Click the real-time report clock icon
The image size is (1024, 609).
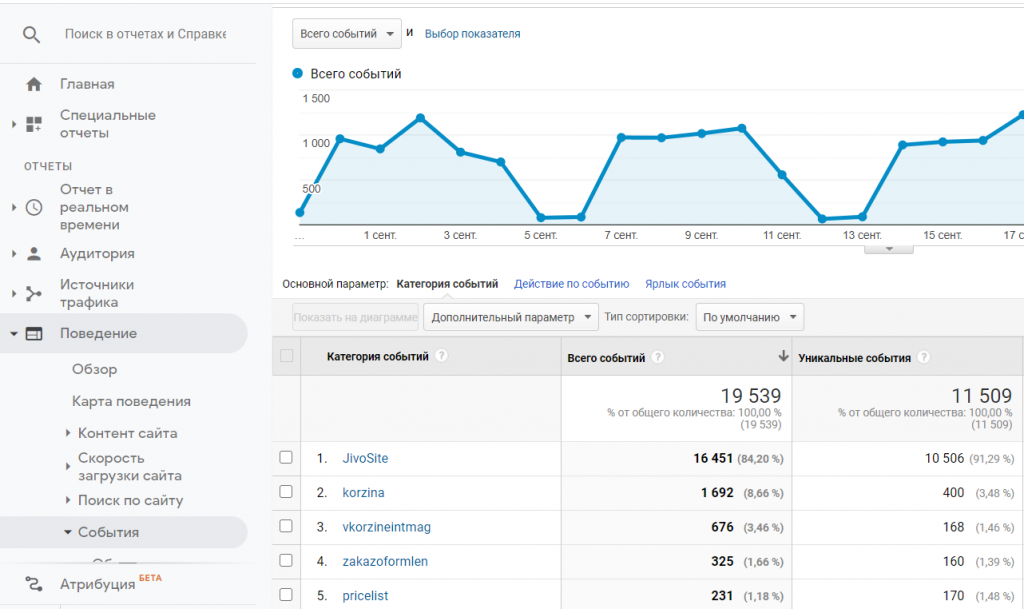[34, 208]
